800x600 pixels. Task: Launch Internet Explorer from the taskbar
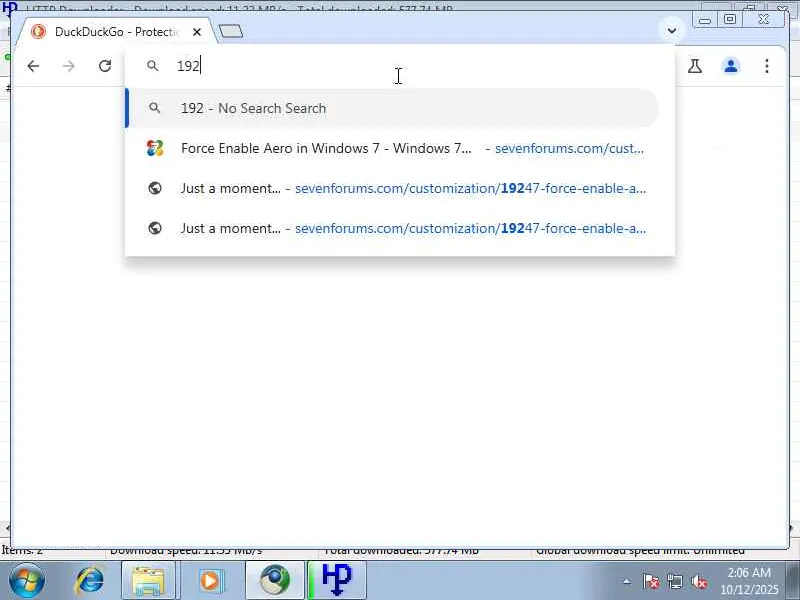90,581
